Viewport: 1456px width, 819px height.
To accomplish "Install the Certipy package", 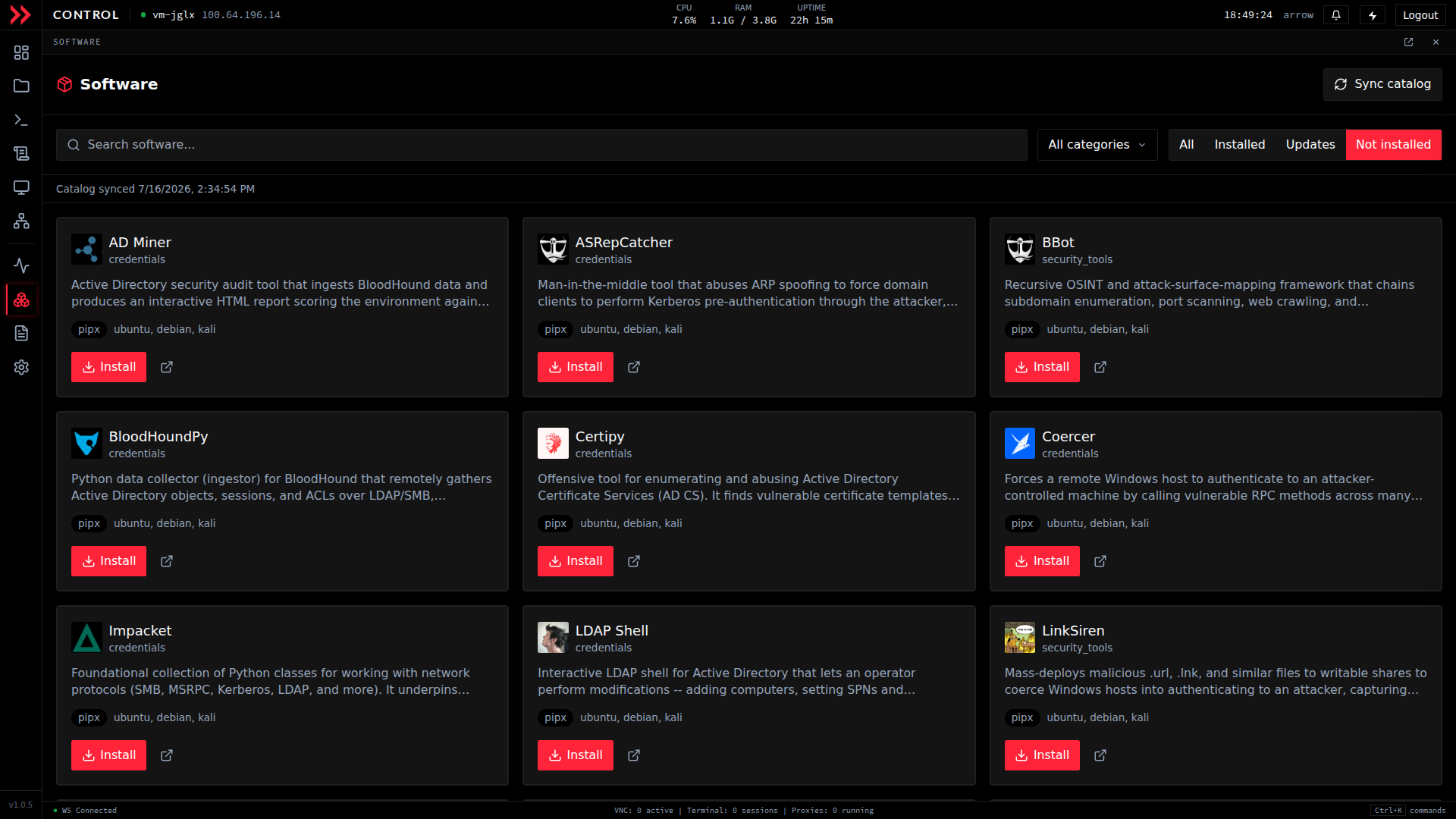I will 575,561.
